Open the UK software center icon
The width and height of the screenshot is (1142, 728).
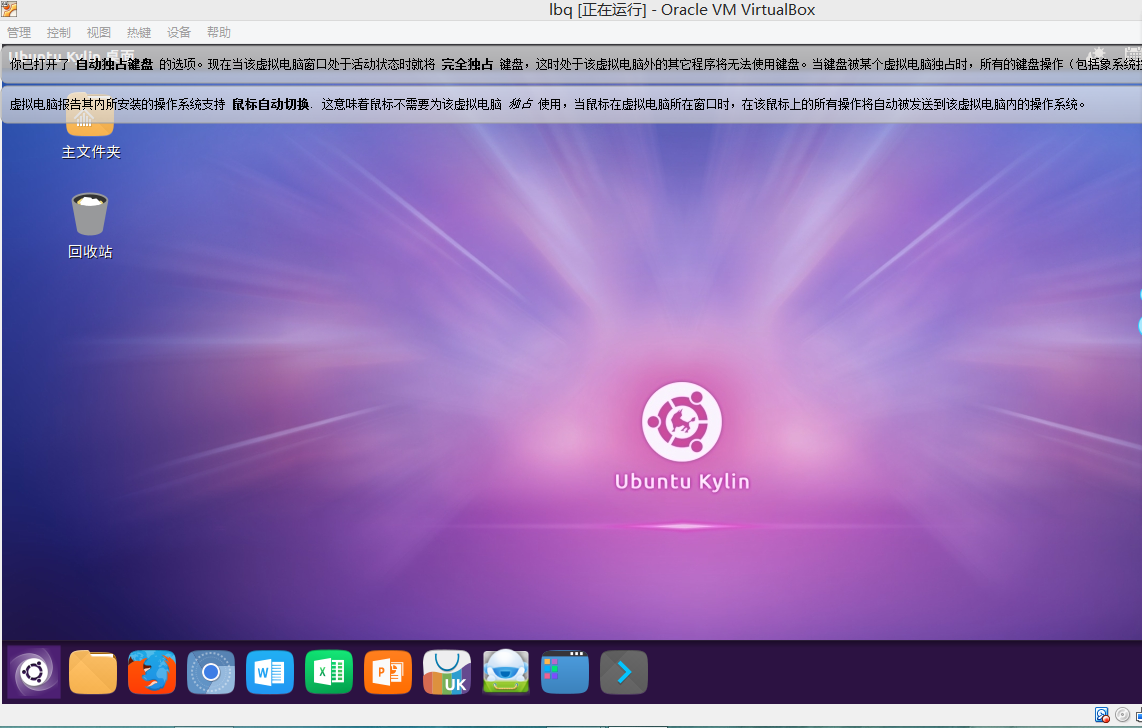tap(447, 671)
